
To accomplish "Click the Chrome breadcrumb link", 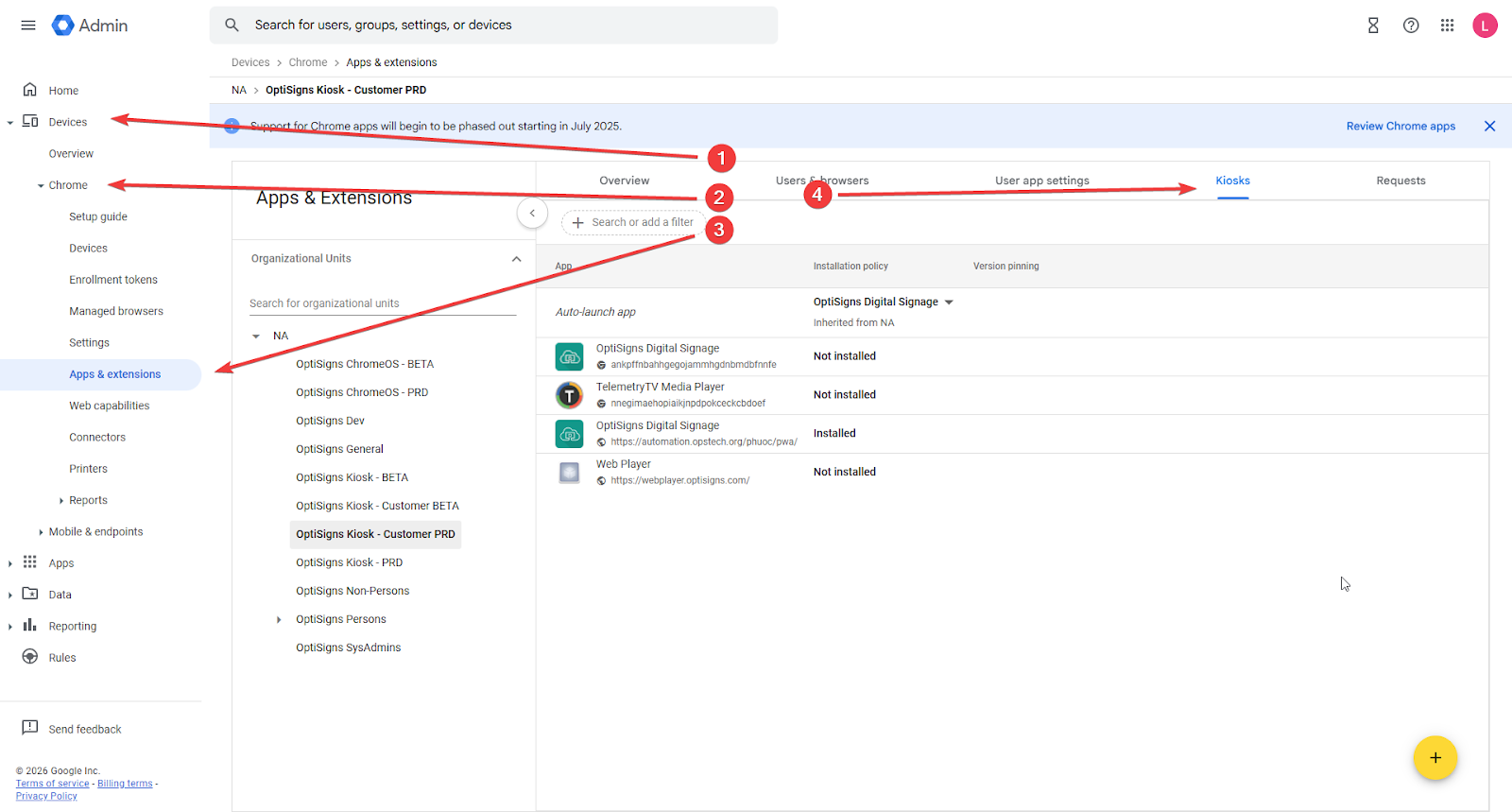I will [308, 62].
